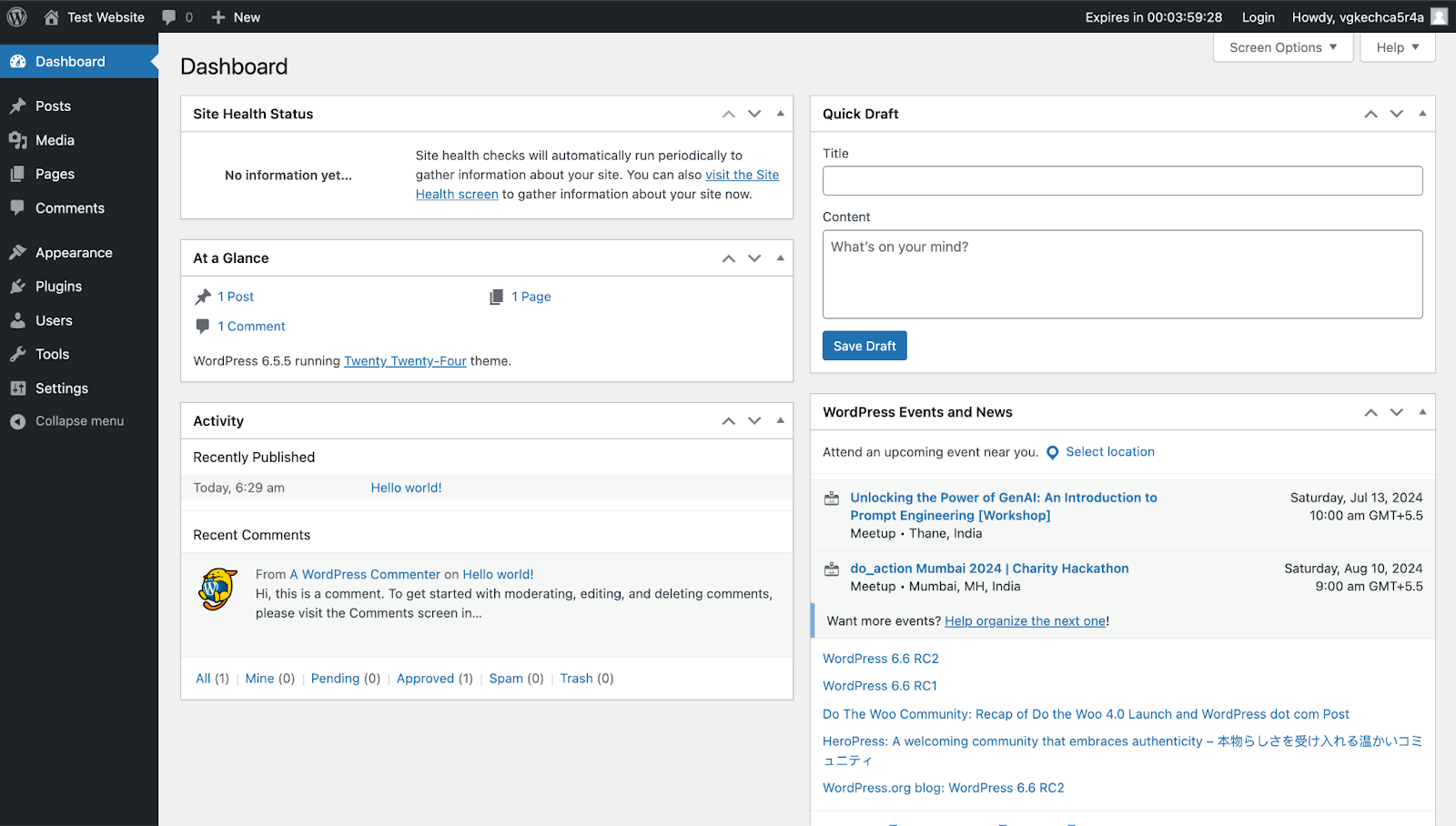Viewport: 1456px width, 826px height.
Task: Click the WordPress logo in the admin bar
Action: click(16, 16)
